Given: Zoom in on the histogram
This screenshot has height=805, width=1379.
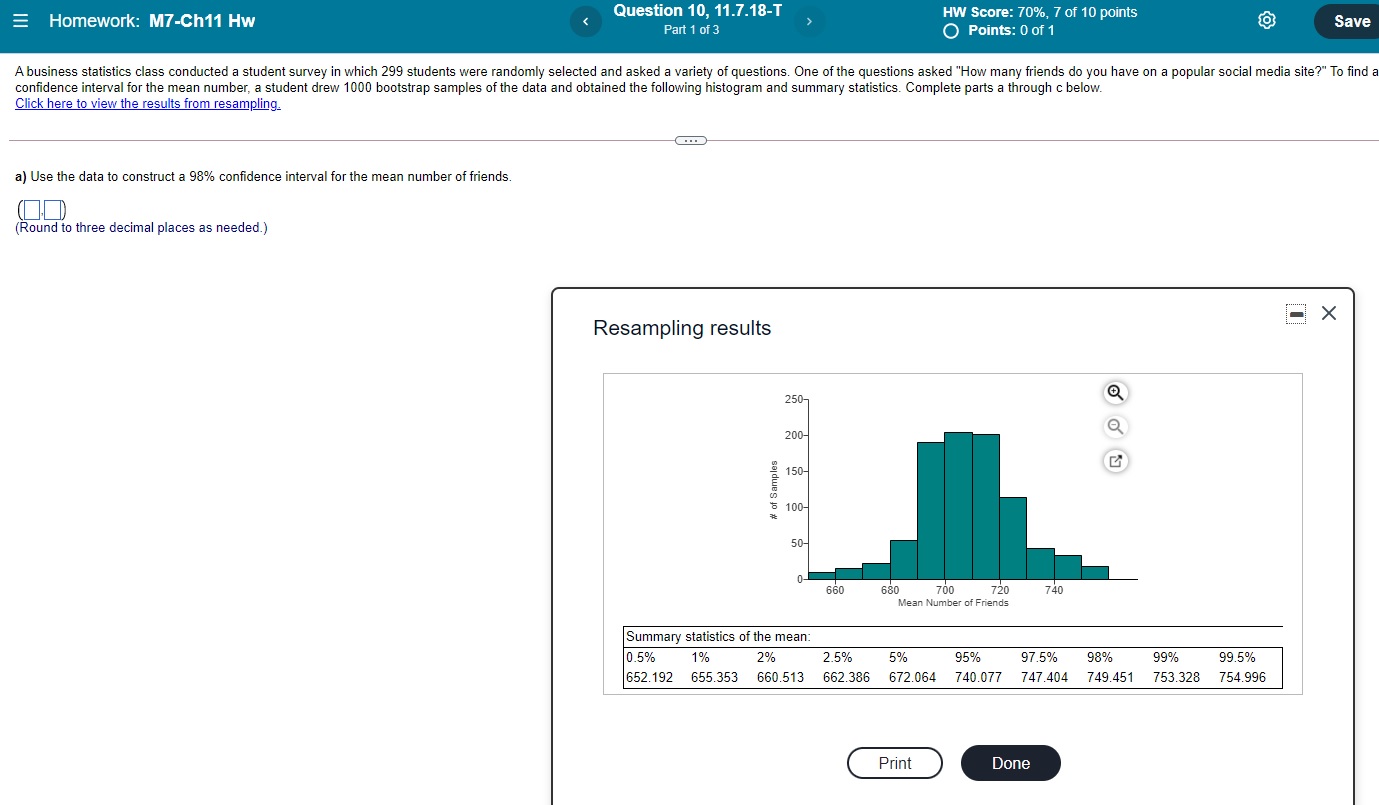Looking at the screenshot, I should (1116, 393).
